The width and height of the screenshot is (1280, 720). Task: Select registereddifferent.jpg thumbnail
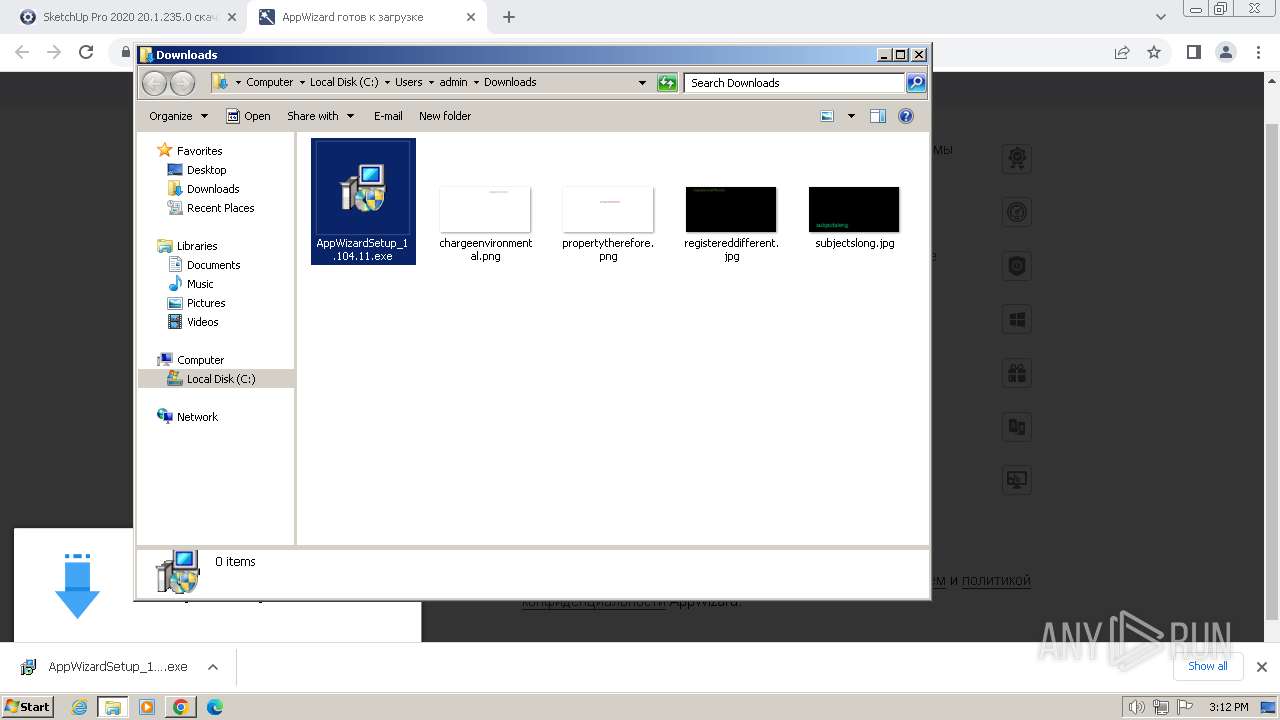pyautogui.click(x=731, y=209)
